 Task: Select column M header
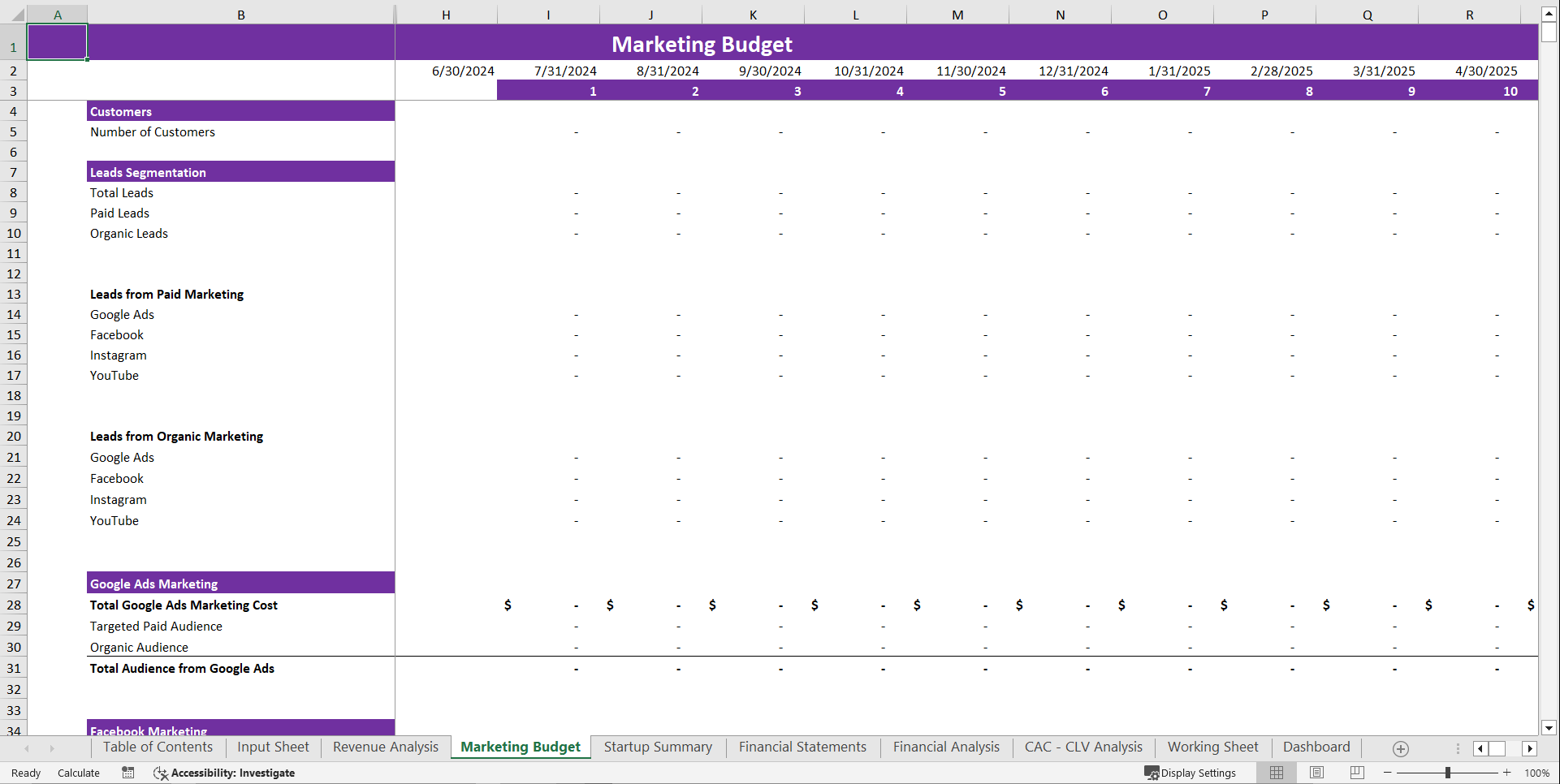957,15
